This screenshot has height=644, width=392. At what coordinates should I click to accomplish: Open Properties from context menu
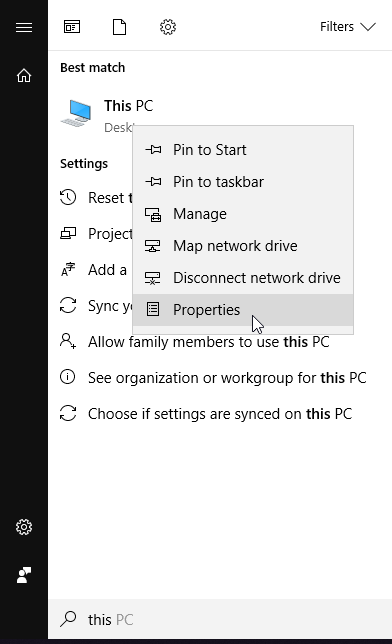click(243, 310)
